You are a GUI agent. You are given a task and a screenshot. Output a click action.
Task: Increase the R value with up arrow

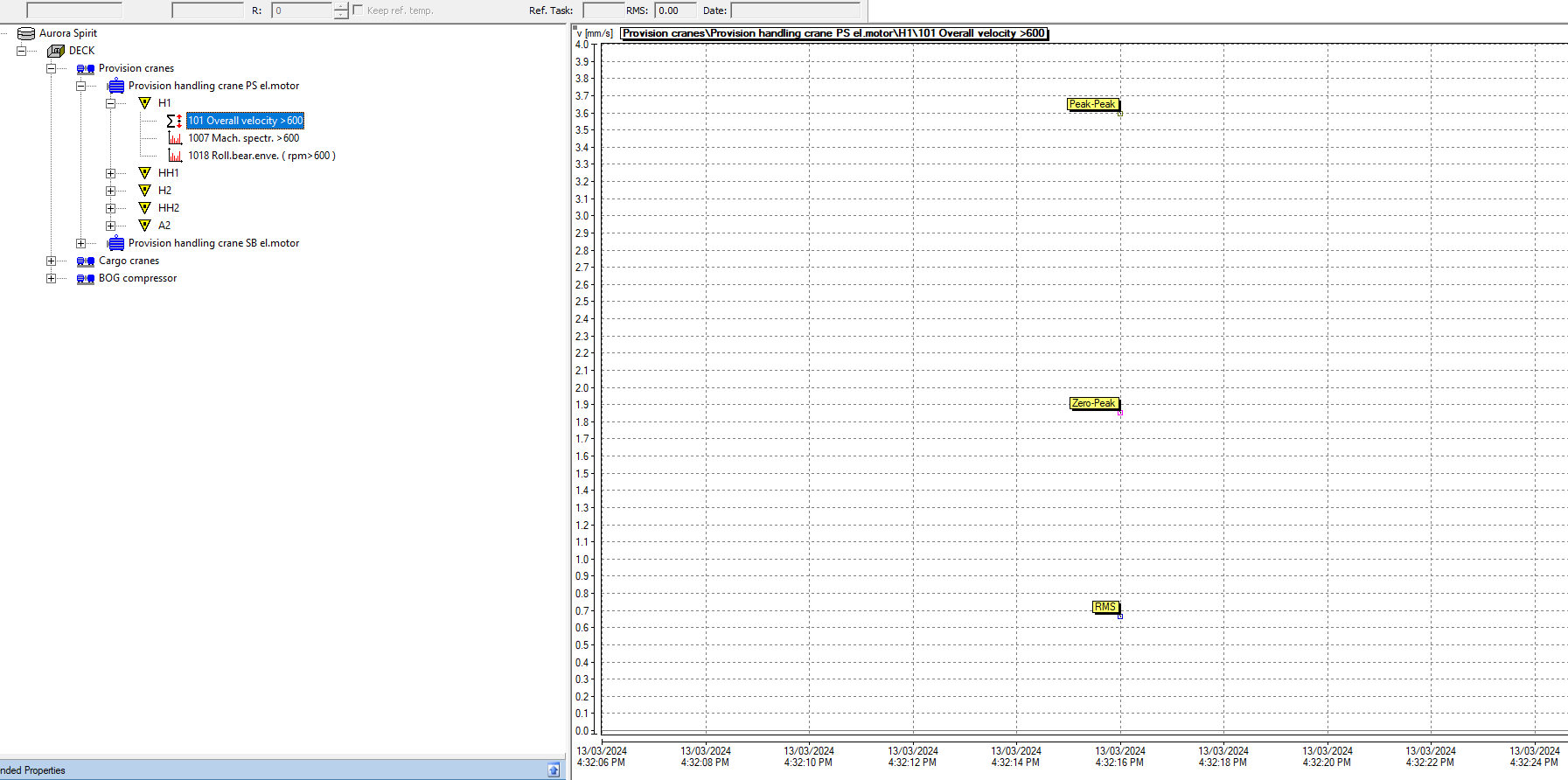(341, 6)
